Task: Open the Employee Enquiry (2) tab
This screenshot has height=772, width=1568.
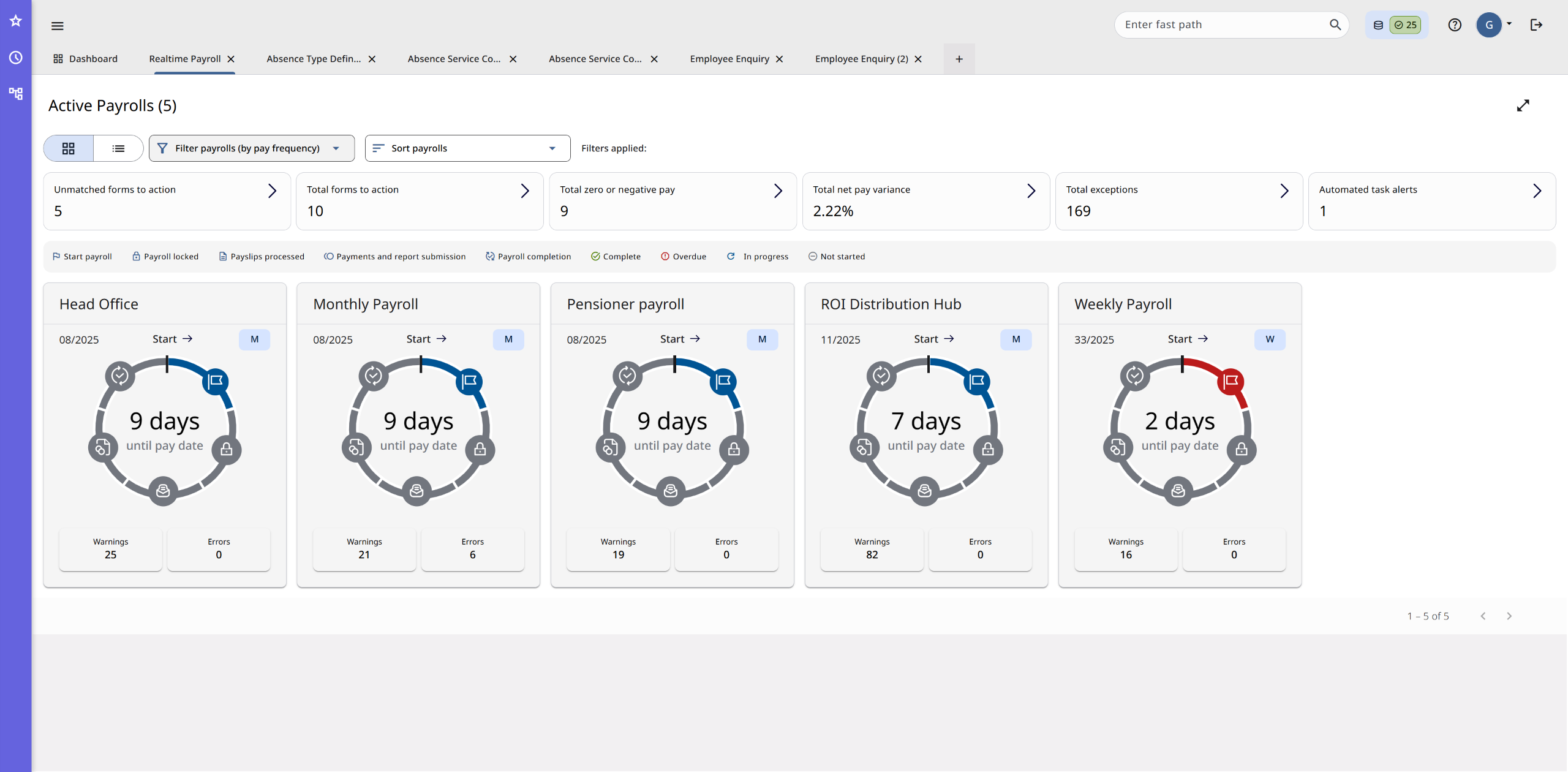Action: (x=861, y=59)
